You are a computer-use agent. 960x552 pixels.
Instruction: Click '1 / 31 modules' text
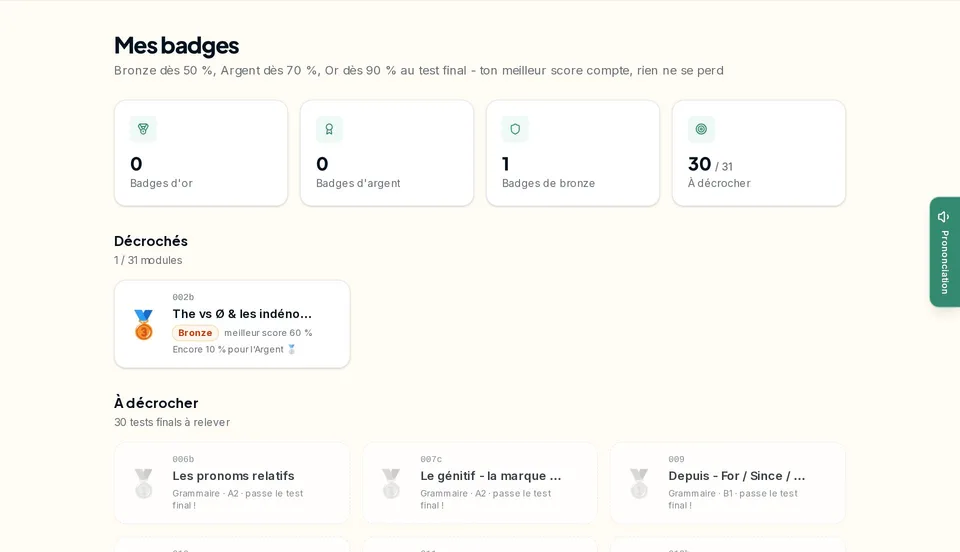pyautogui.click(x=148, y=260)
